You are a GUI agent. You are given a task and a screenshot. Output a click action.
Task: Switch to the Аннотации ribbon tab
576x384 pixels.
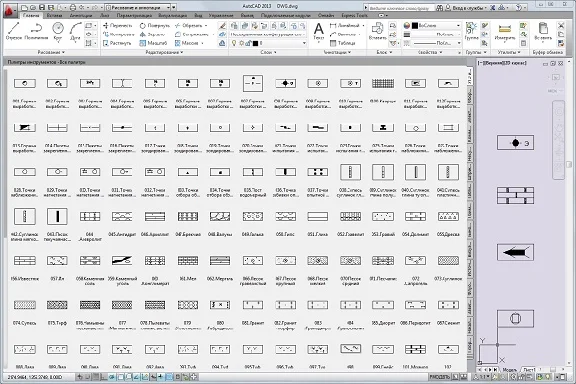(x=81, y=15)
